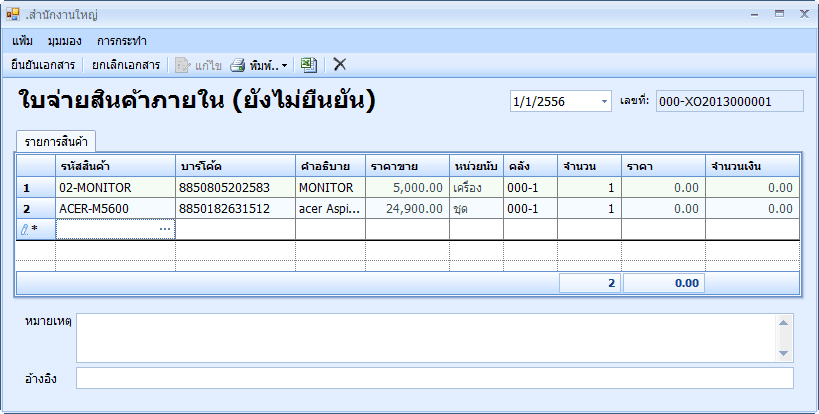Open the date picker dropdown for 1/1/2556

click(x=604, y=102)
